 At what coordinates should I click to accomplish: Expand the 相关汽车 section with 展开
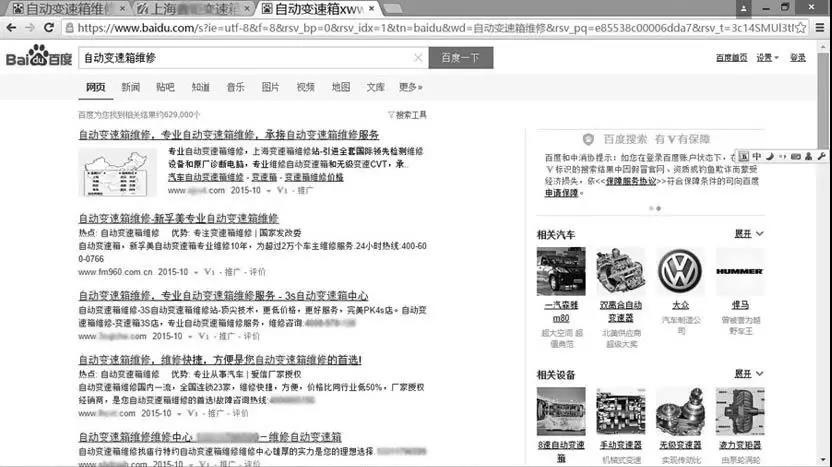pos(749,234)
